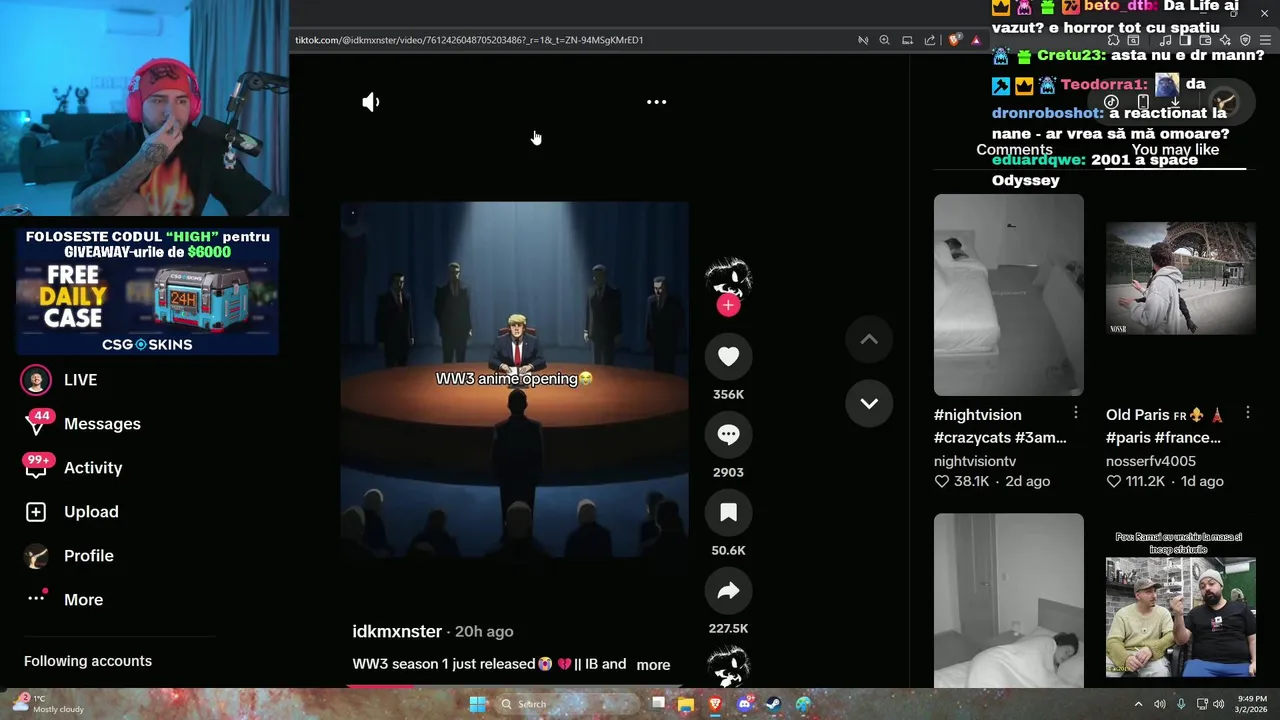
Task: Switch to the You may like tab
Action: pyautogui.click(x=1175, y=150)
